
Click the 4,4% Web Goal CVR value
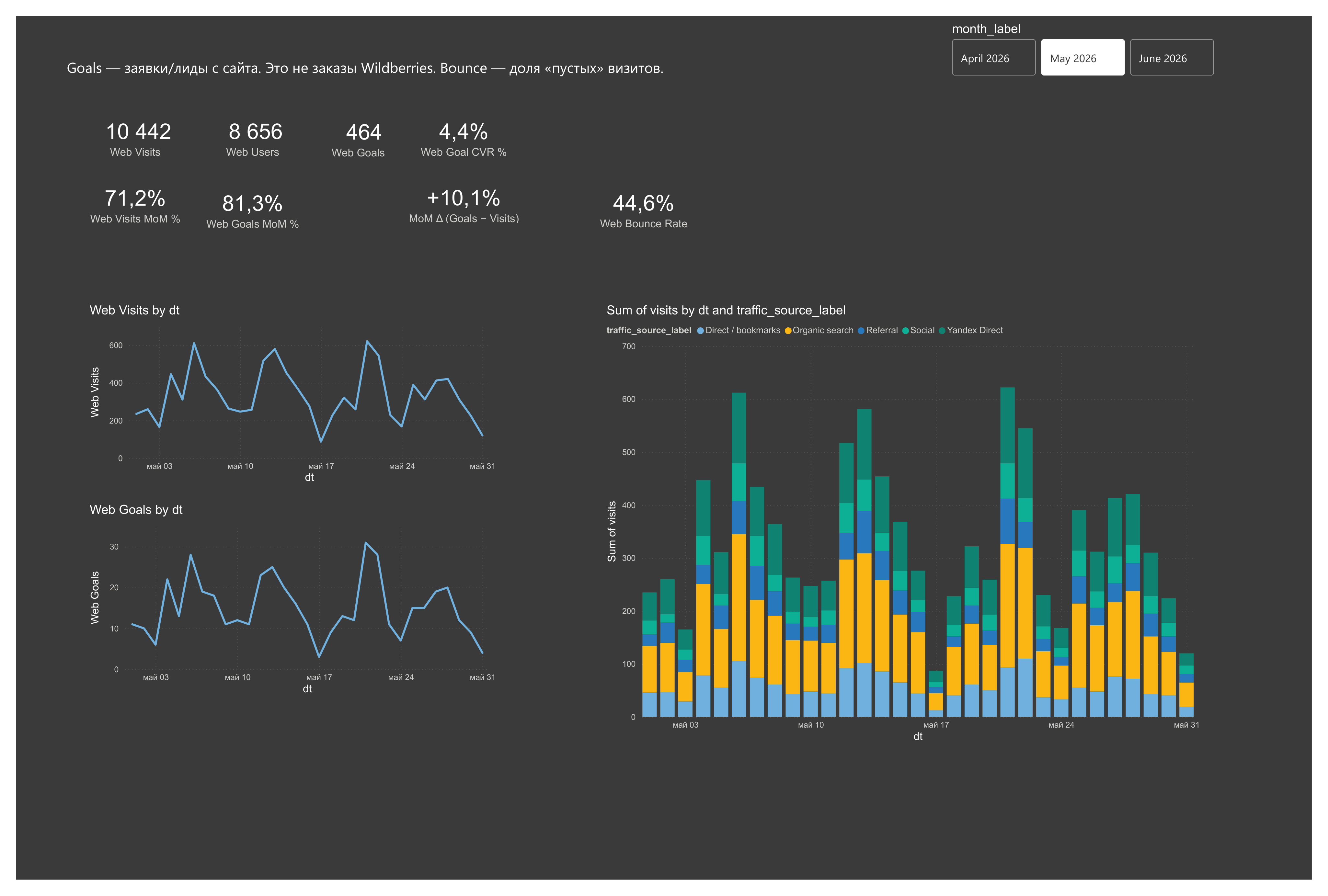click(464, 131)
